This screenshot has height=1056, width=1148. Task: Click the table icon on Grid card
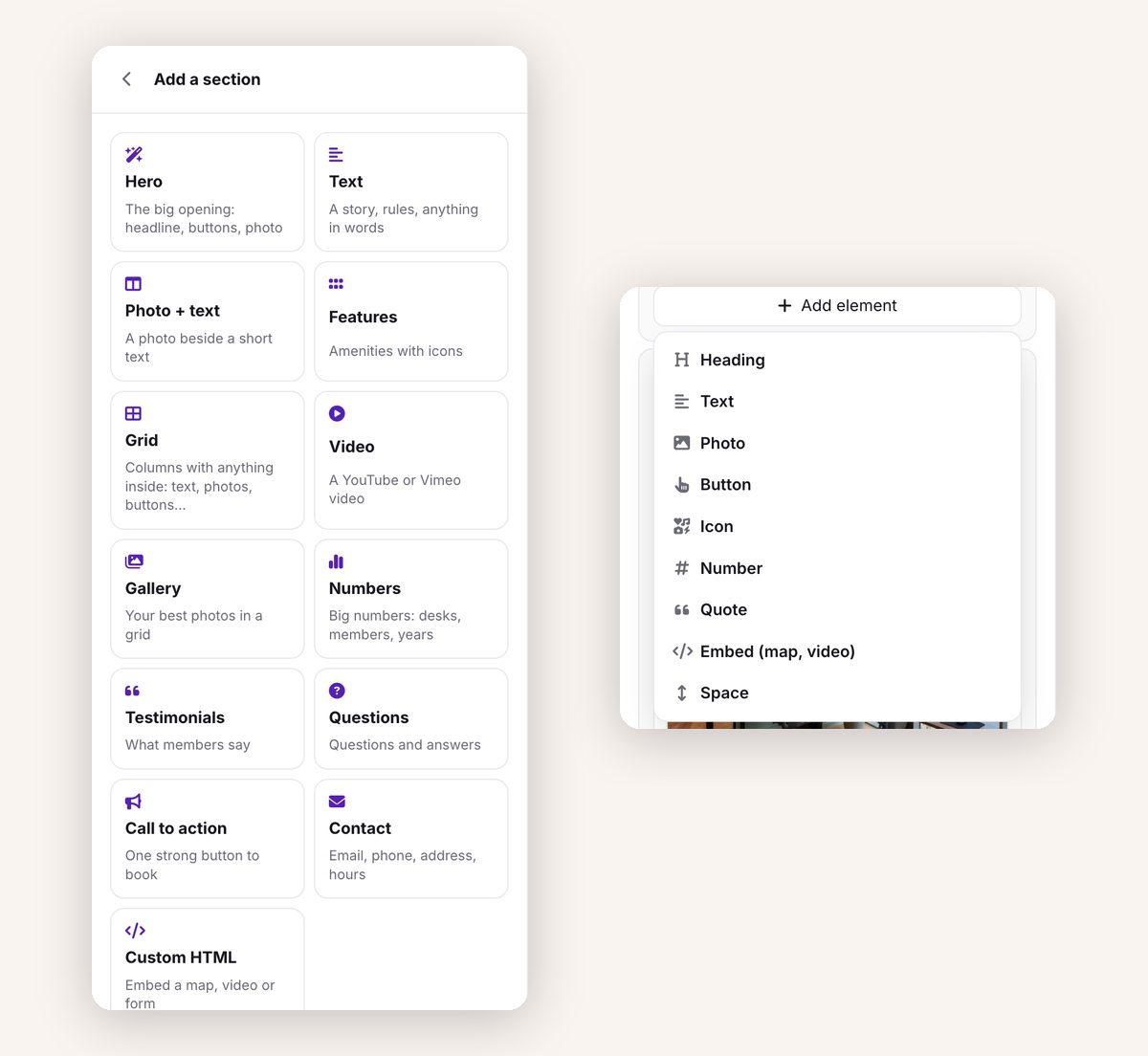(x=133, y=413)
